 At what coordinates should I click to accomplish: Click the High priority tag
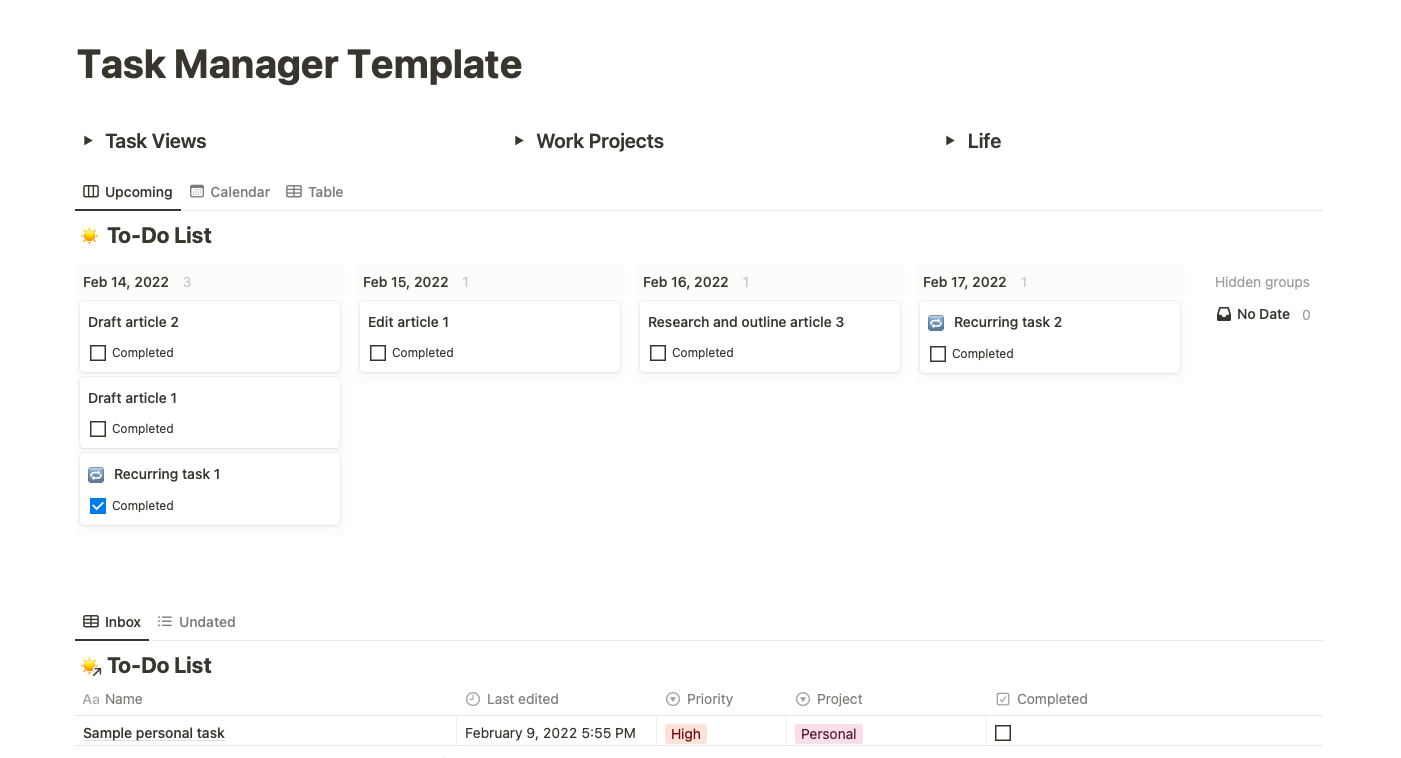(686, 733)
